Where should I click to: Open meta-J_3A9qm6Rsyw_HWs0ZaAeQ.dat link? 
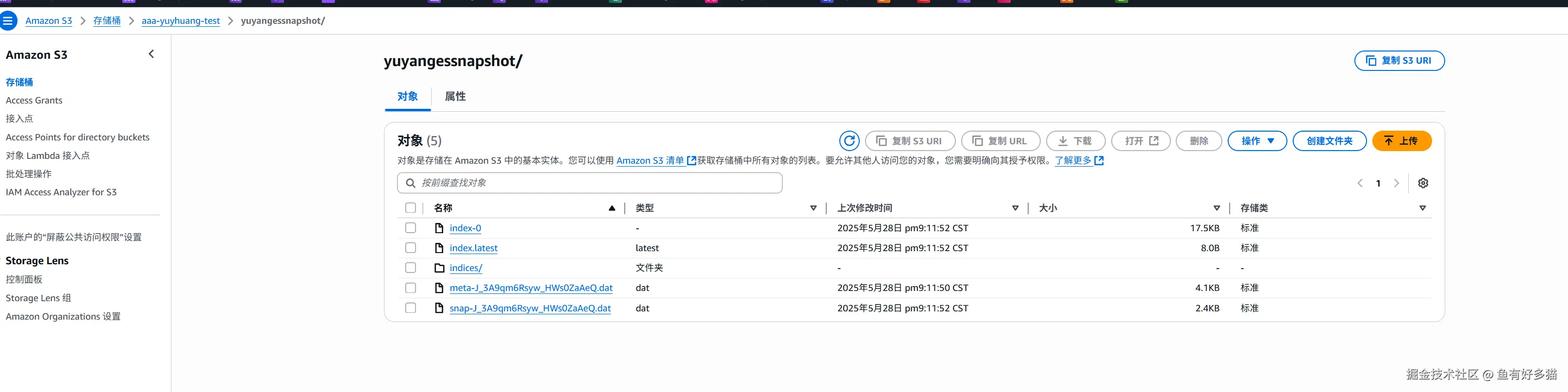click(531, 288)
